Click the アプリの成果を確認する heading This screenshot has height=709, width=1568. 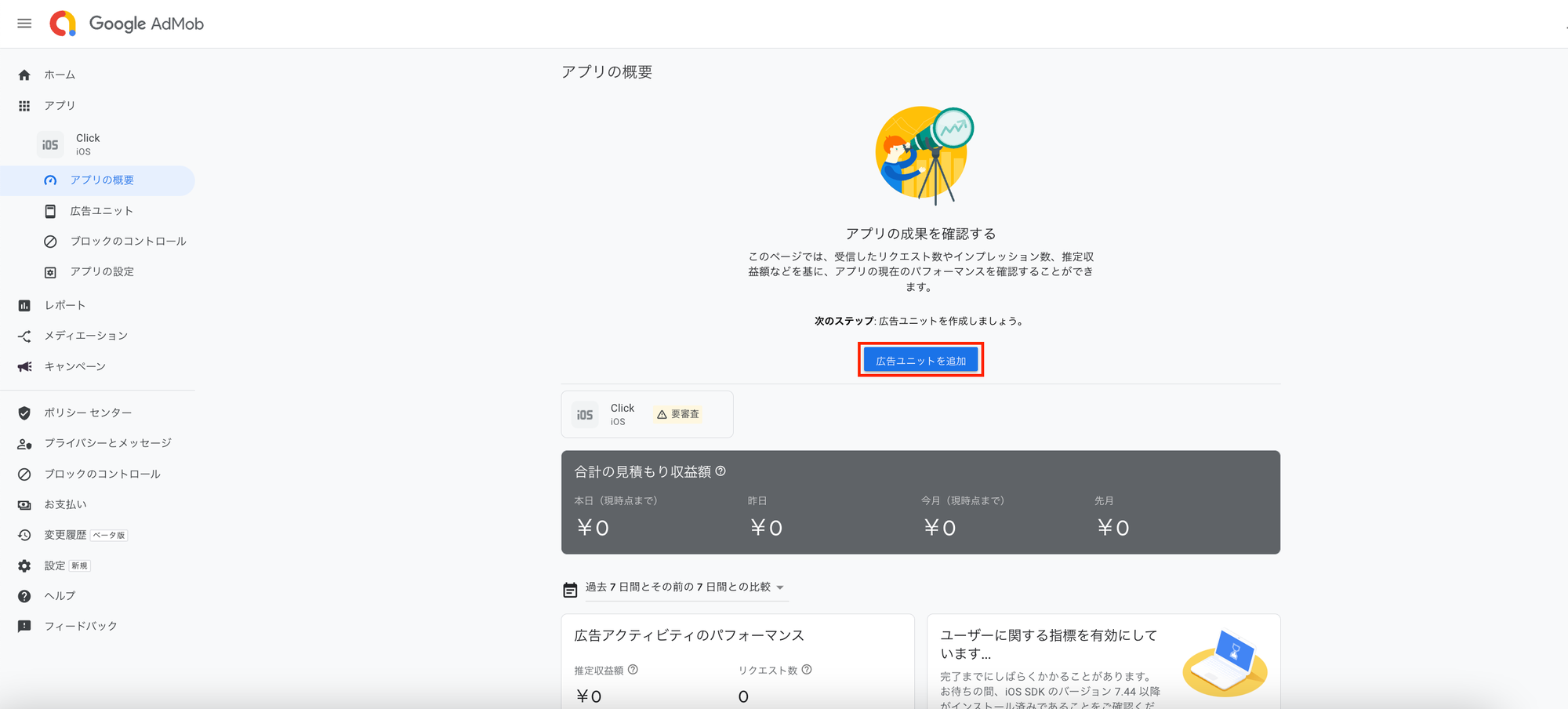[920, 234]
